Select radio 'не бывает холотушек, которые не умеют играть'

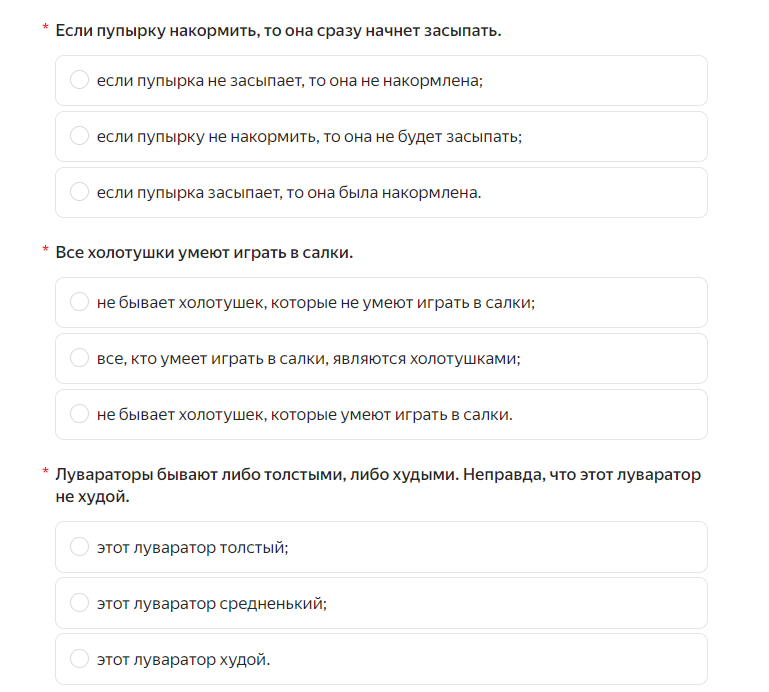pos(79,302)
